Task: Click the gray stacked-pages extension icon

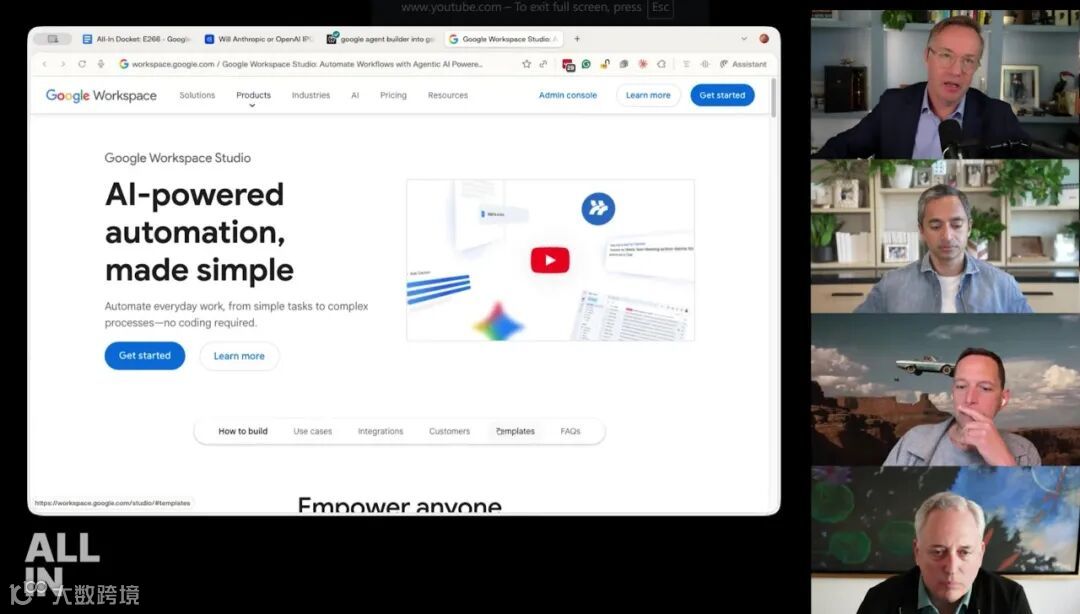Action: coord(623,64)
